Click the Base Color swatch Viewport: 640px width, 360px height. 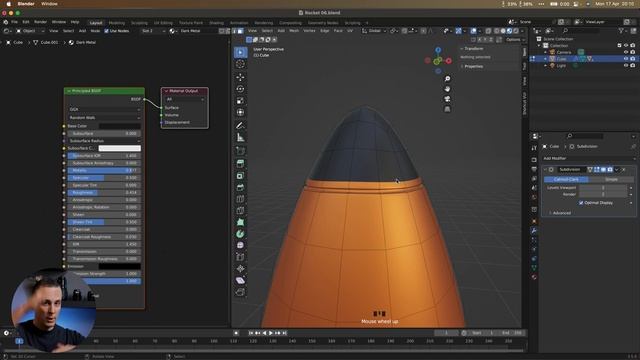point(120,126)
